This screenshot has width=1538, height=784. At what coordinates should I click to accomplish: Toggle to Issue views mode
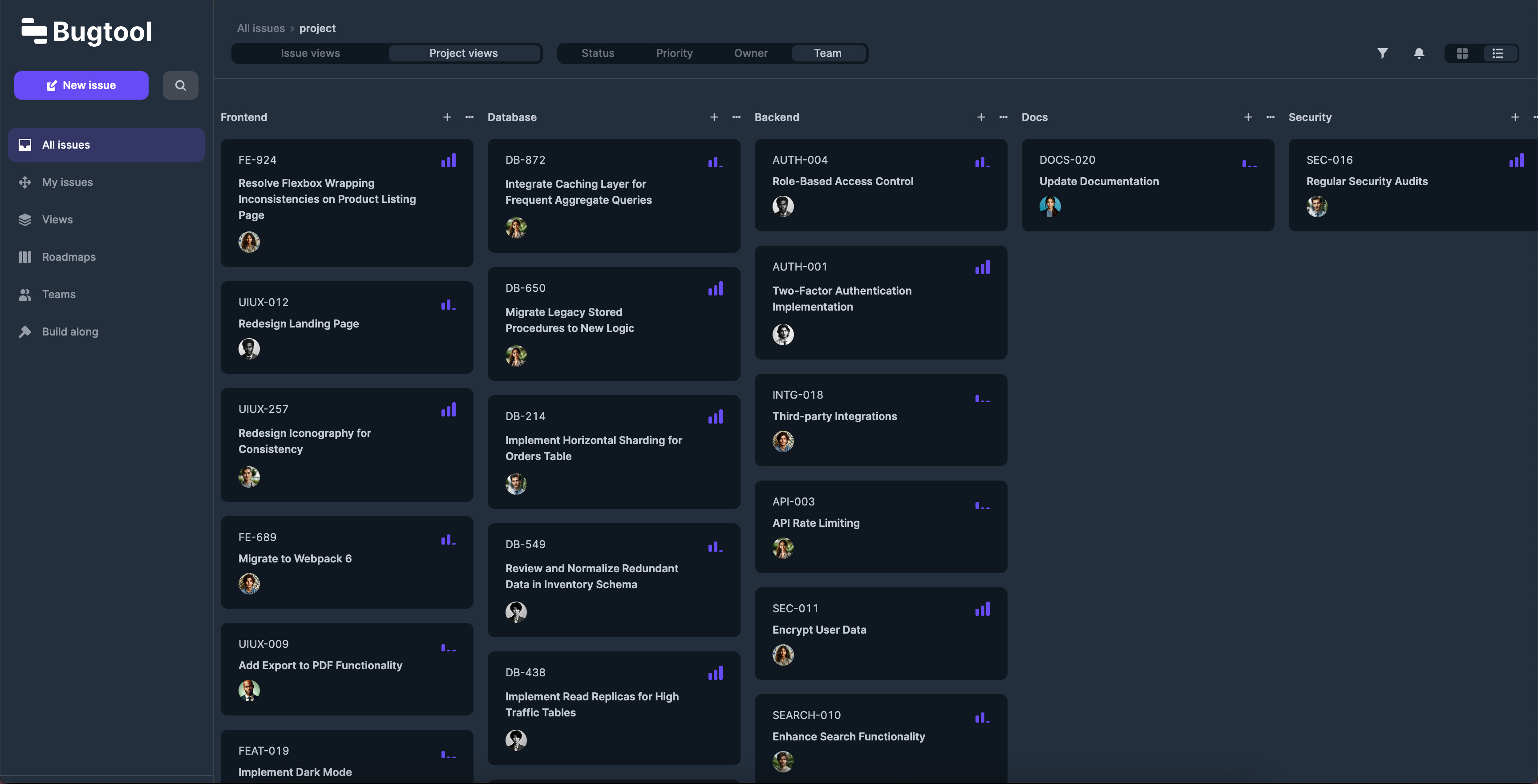click(311, 53)
